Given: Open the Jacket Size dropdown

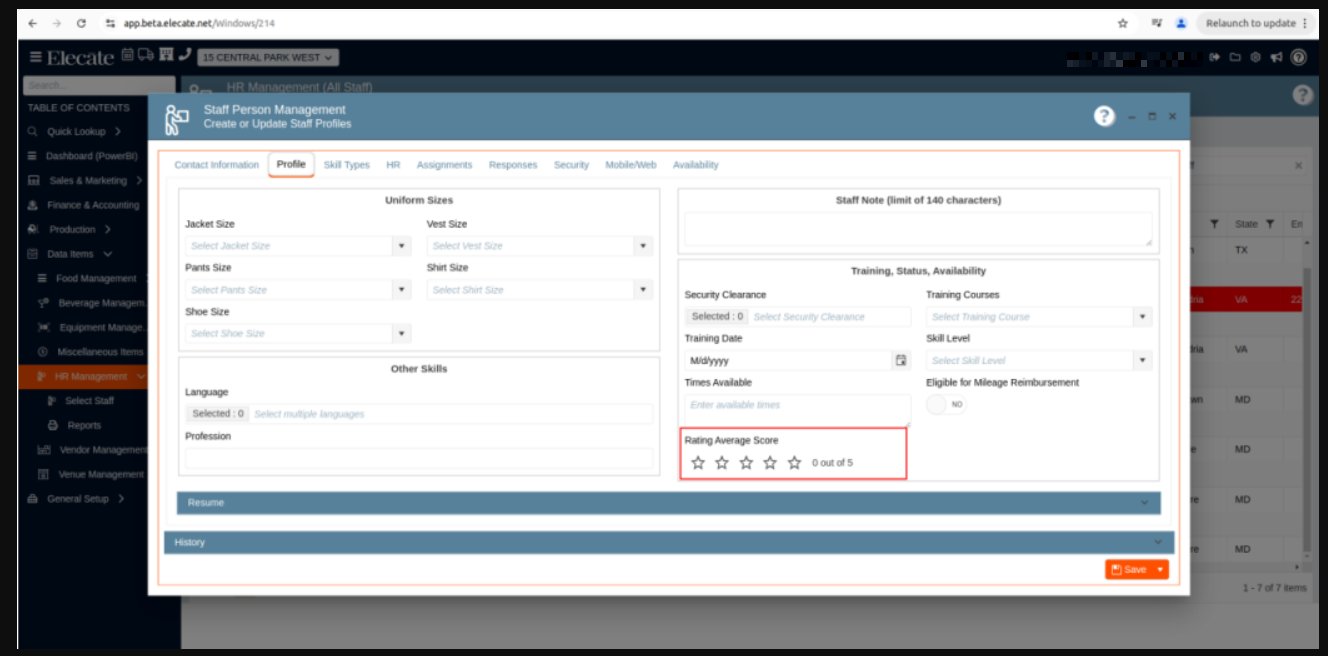Looking at the screenshot, I should pos(401,246).
